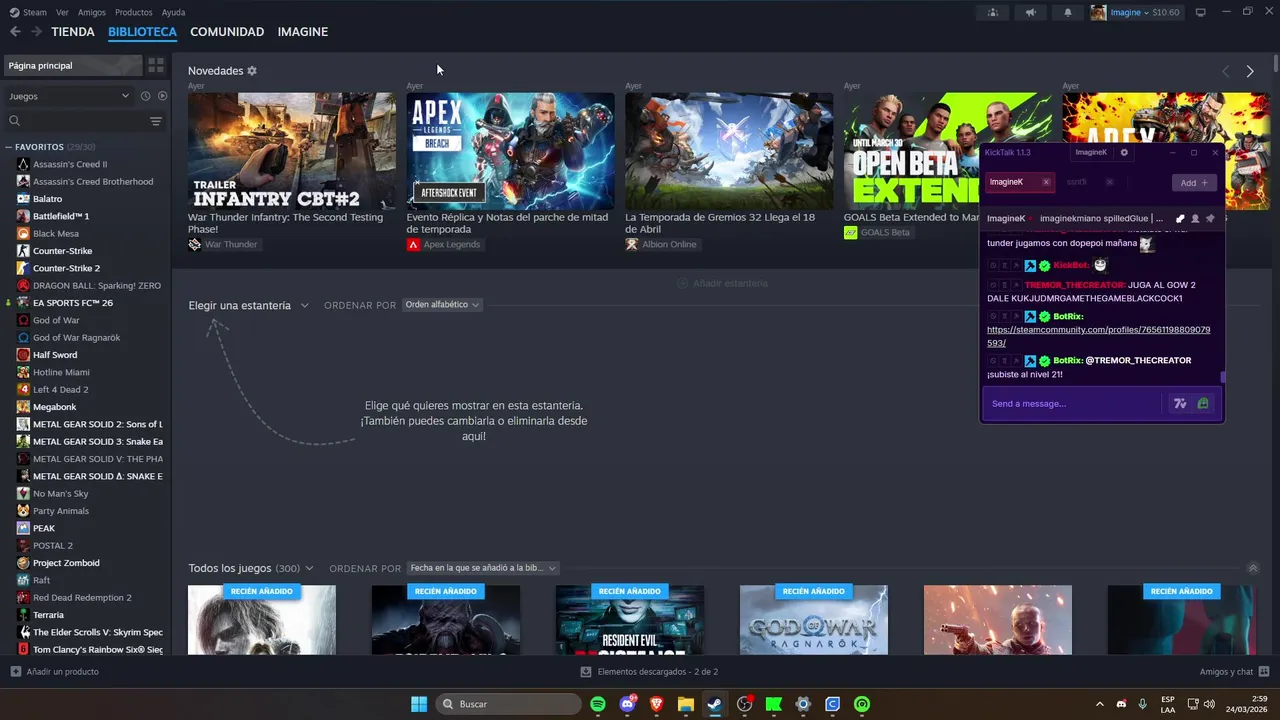
Task: Open Amigos y chat
Action: [x=1234, y=672]
